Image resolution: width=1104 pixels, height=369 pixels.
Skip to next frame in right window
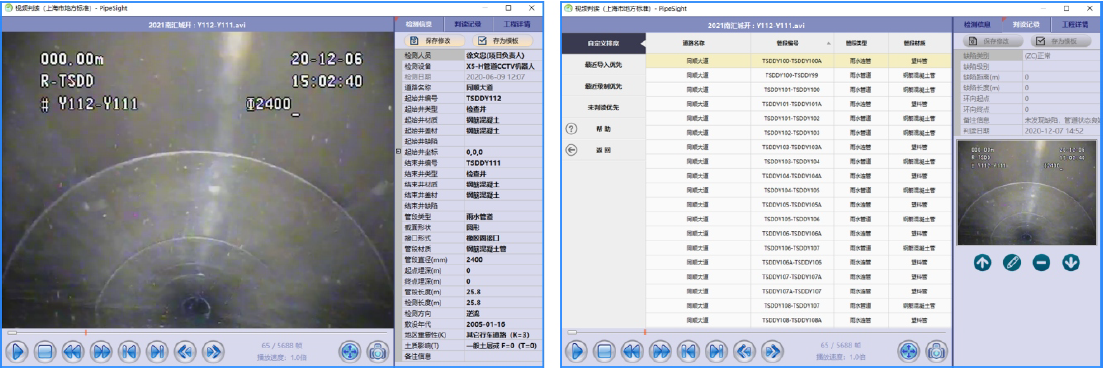point(772,350)
